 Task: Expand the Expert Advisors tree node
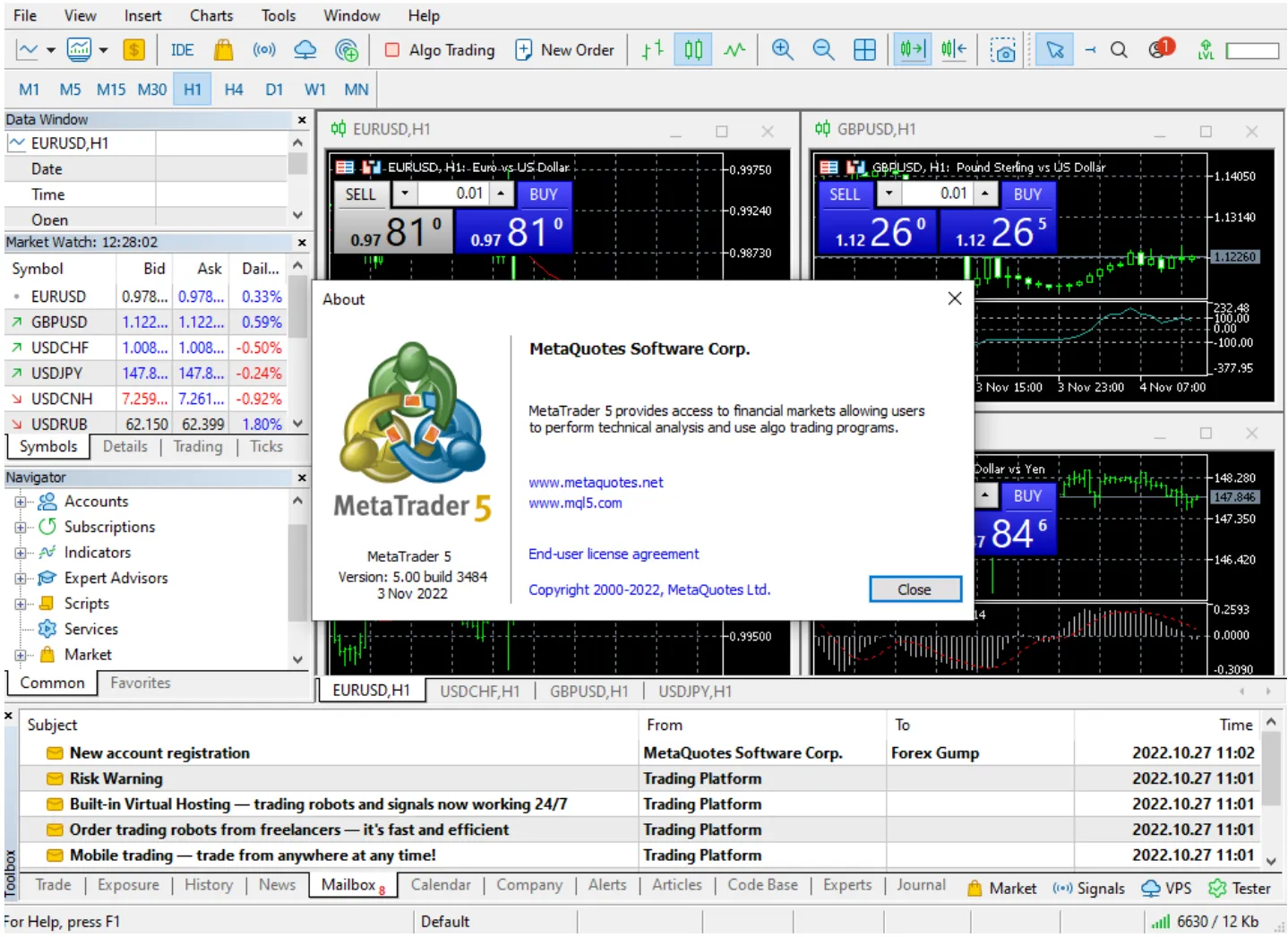(21, 578)
